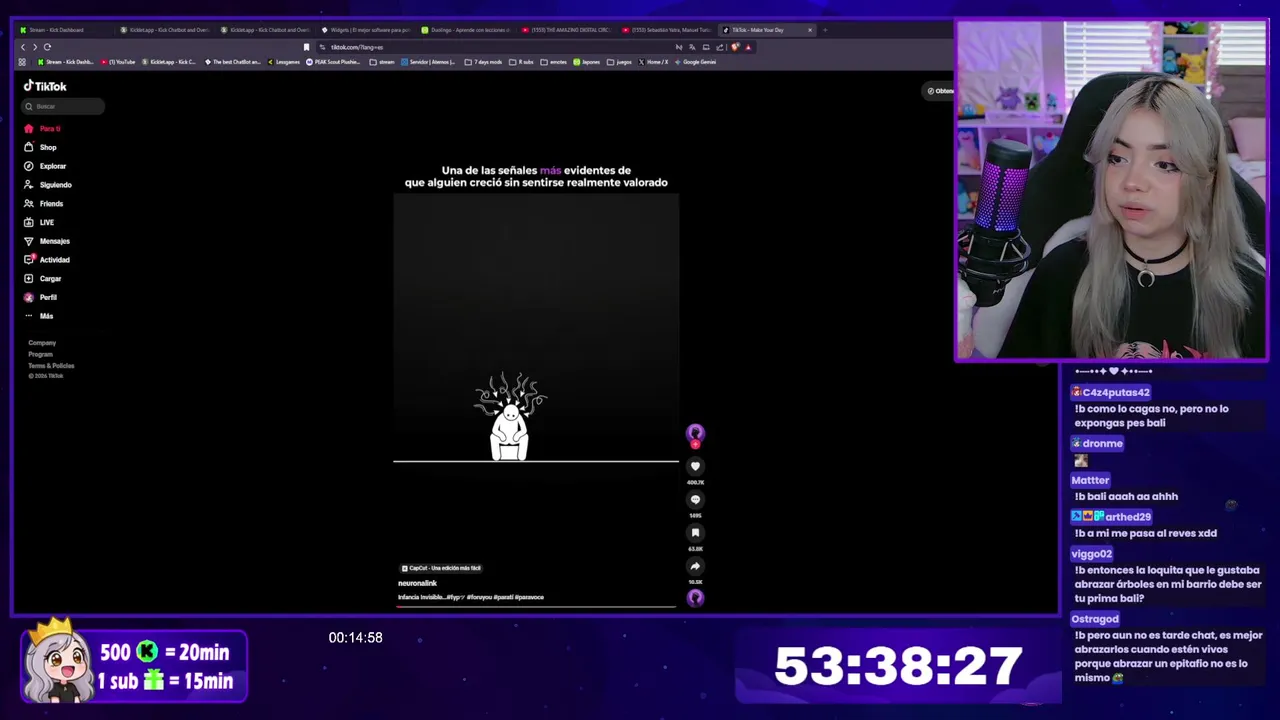This screenshot has height=720, width=1280.
Task: Open Terms & Policies footer link
Action: click(x=51, y=366)
